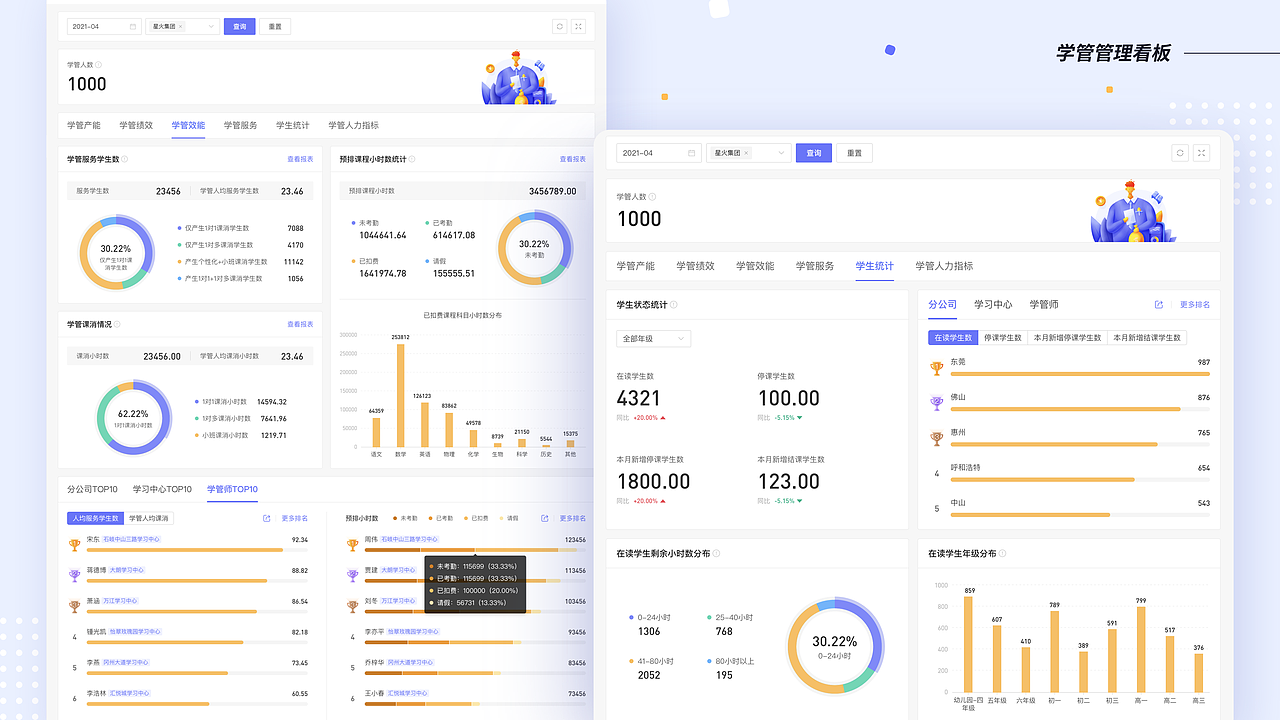The height and width of the screenshot is (720, 1280).
Task: Select the 人均服务学生数 ranking option
Action: coord(96,518)
